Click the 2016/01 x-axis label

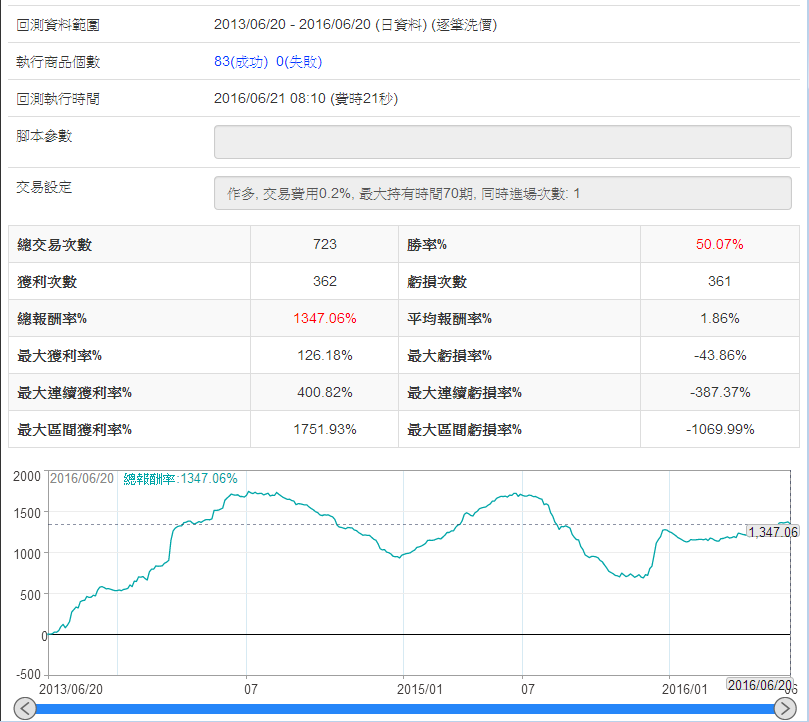pyautogui.click(x=685, y=689)
